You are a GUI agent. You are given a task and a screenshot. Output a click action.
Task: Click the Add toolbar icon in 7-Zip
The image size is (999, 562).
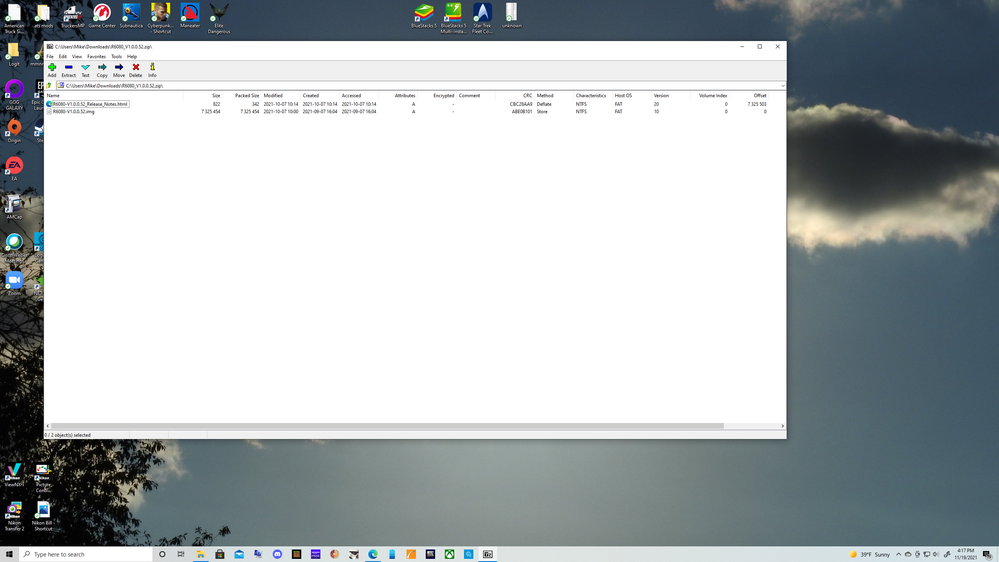[52, 70]
